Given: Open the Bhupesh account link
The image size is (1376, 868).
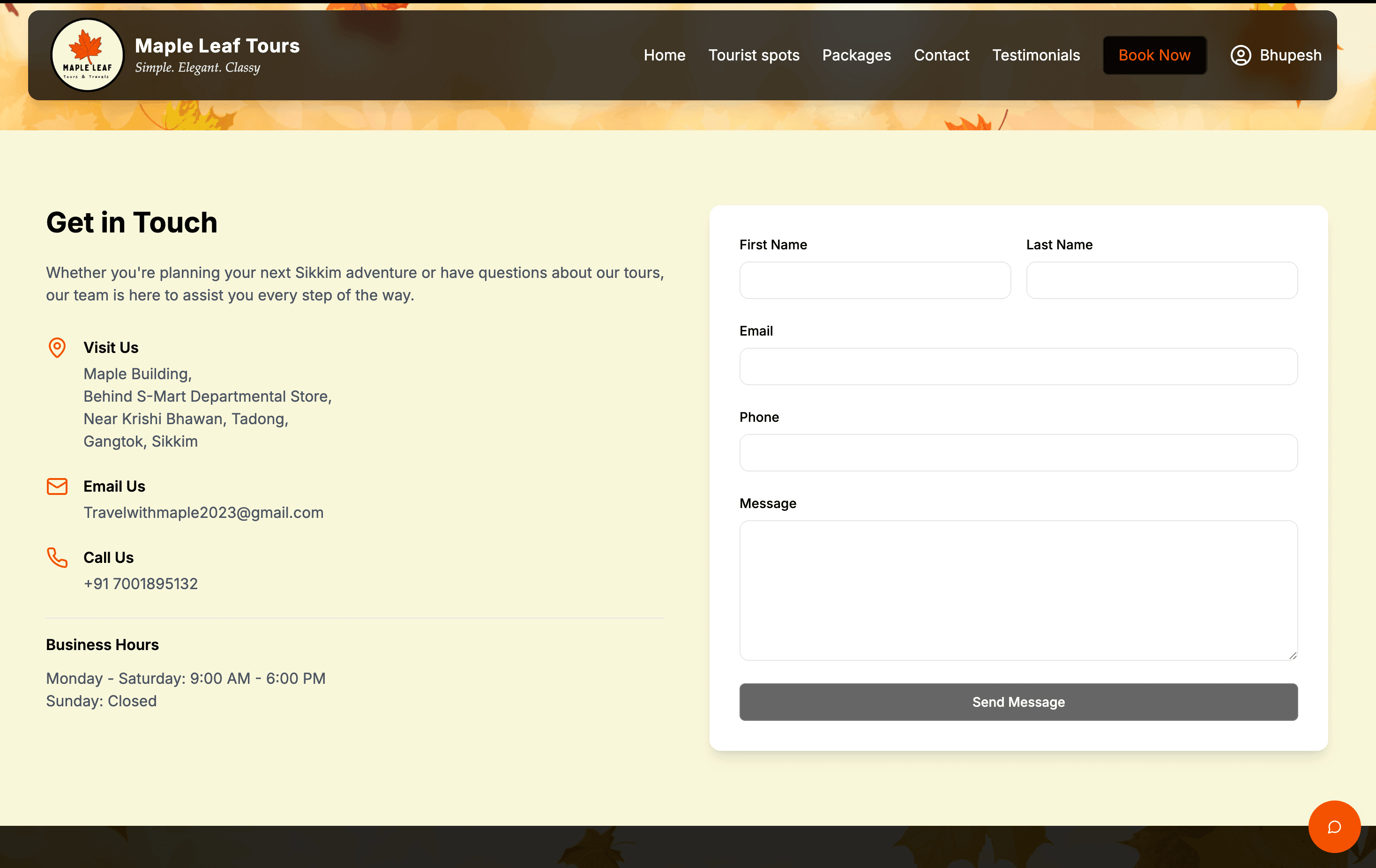Looking at the screenshot, I should tap(1290, 55).
